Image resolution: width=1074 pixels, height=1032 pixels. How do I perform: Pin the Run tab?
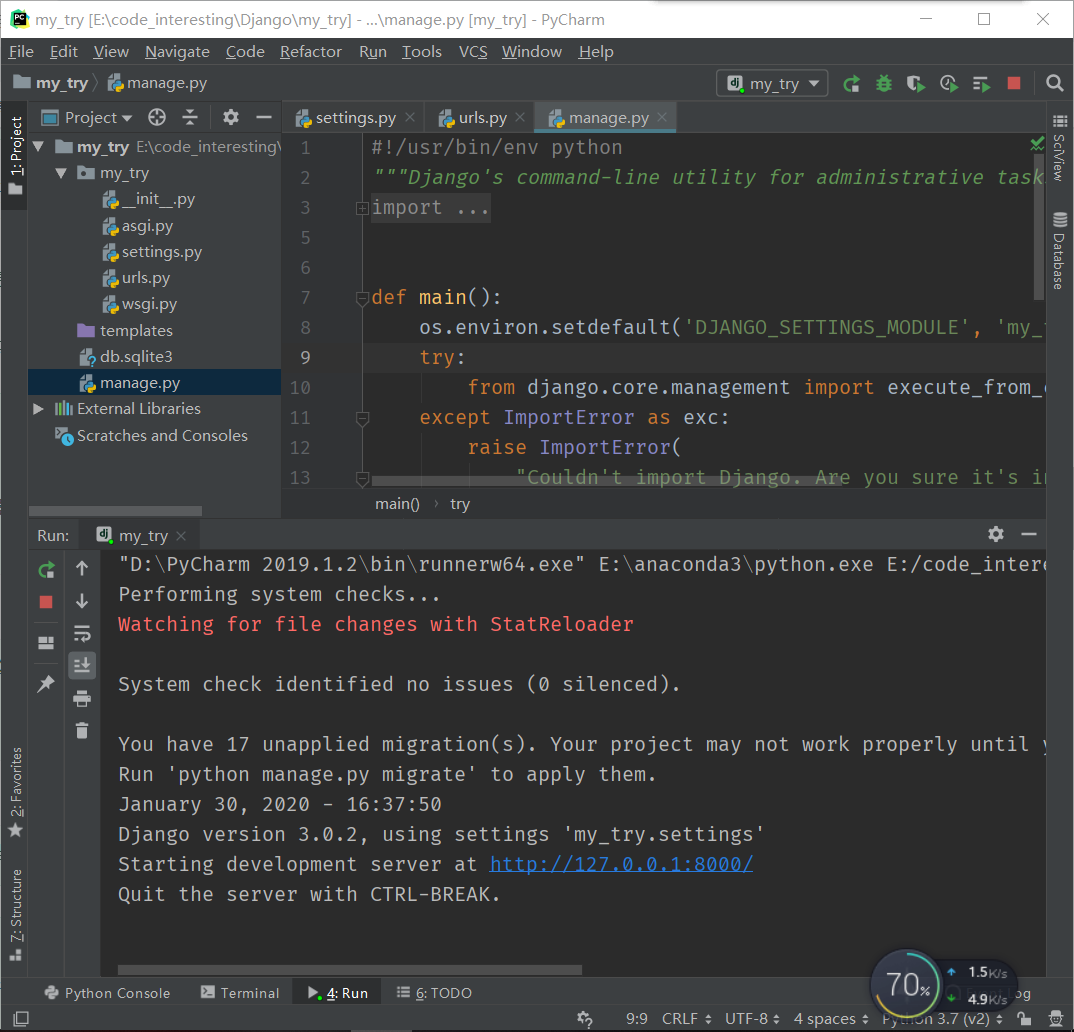46,683
